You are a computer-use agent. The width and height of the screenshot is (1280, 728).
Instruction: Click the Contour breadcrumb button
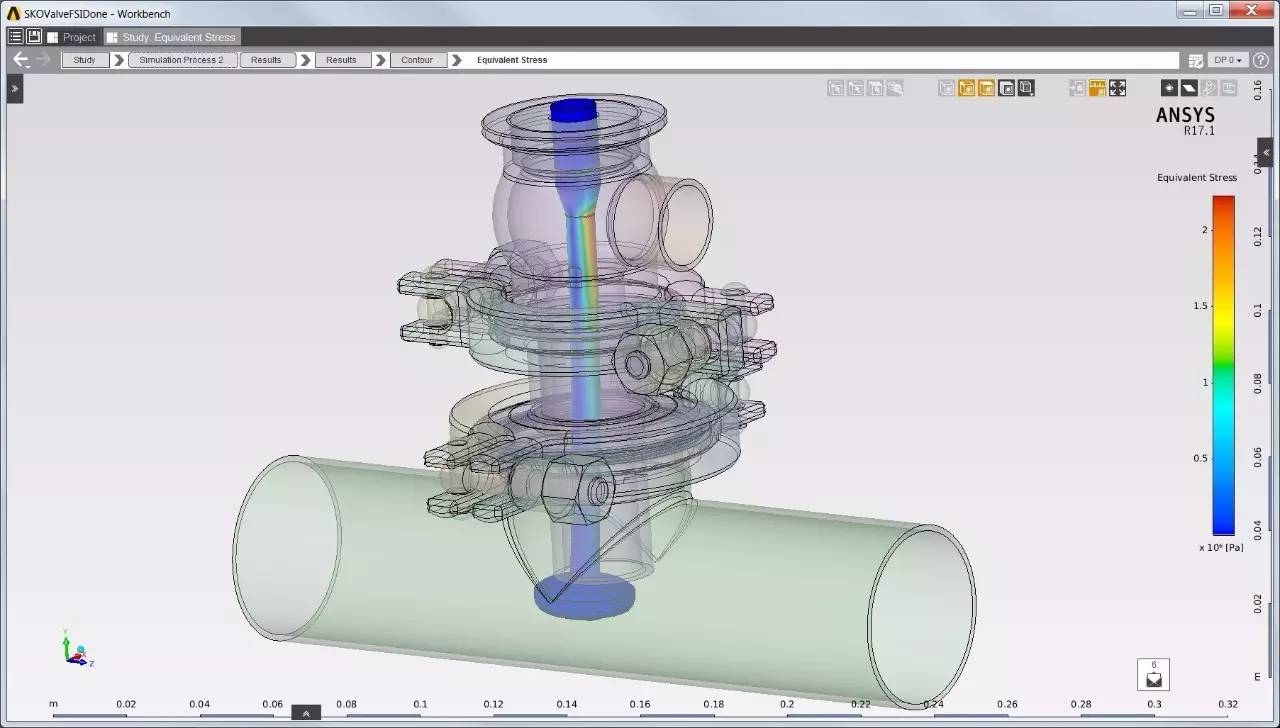click(417, 60)
